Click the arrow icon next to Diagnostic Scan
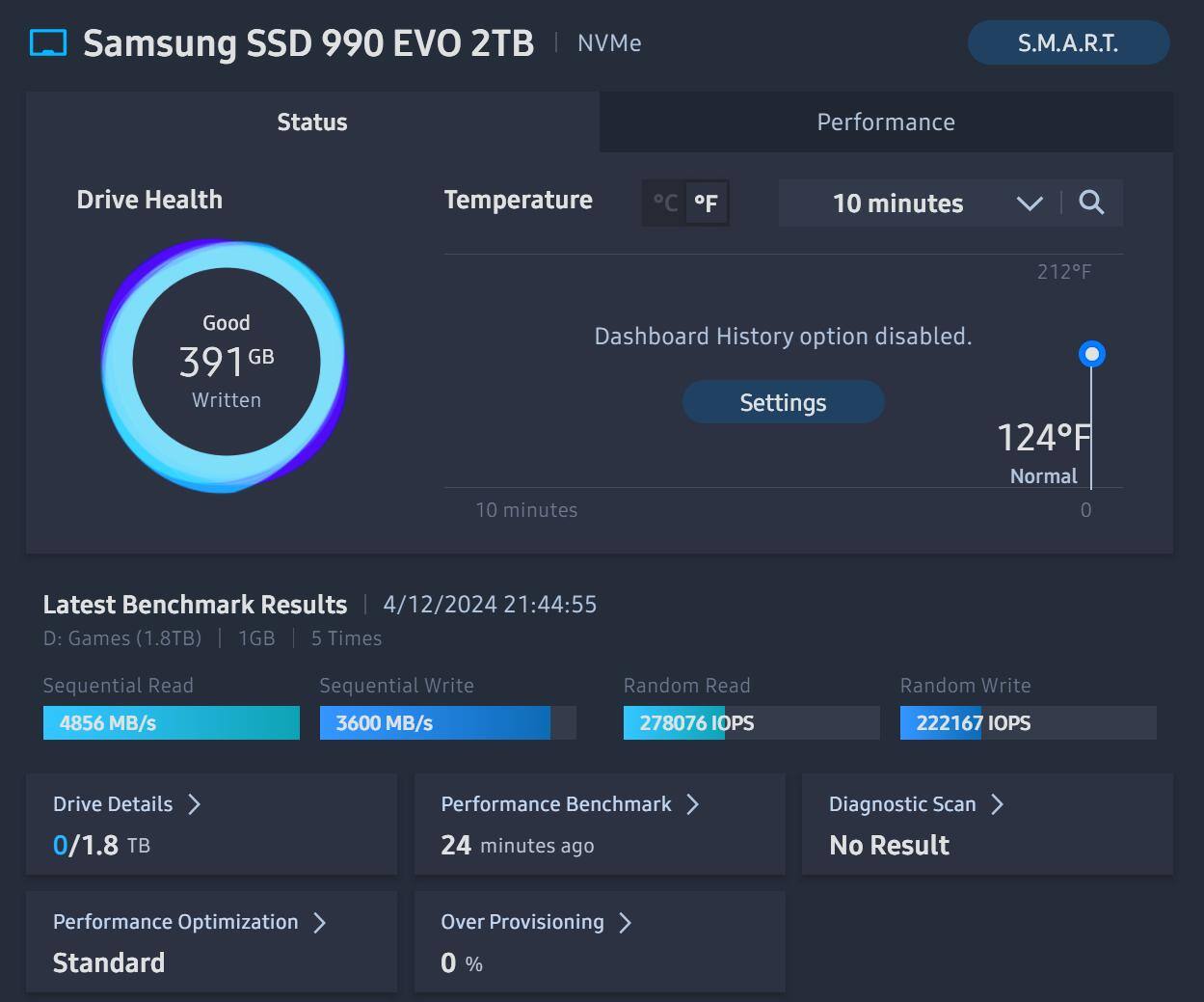 [x=998, y=804]
